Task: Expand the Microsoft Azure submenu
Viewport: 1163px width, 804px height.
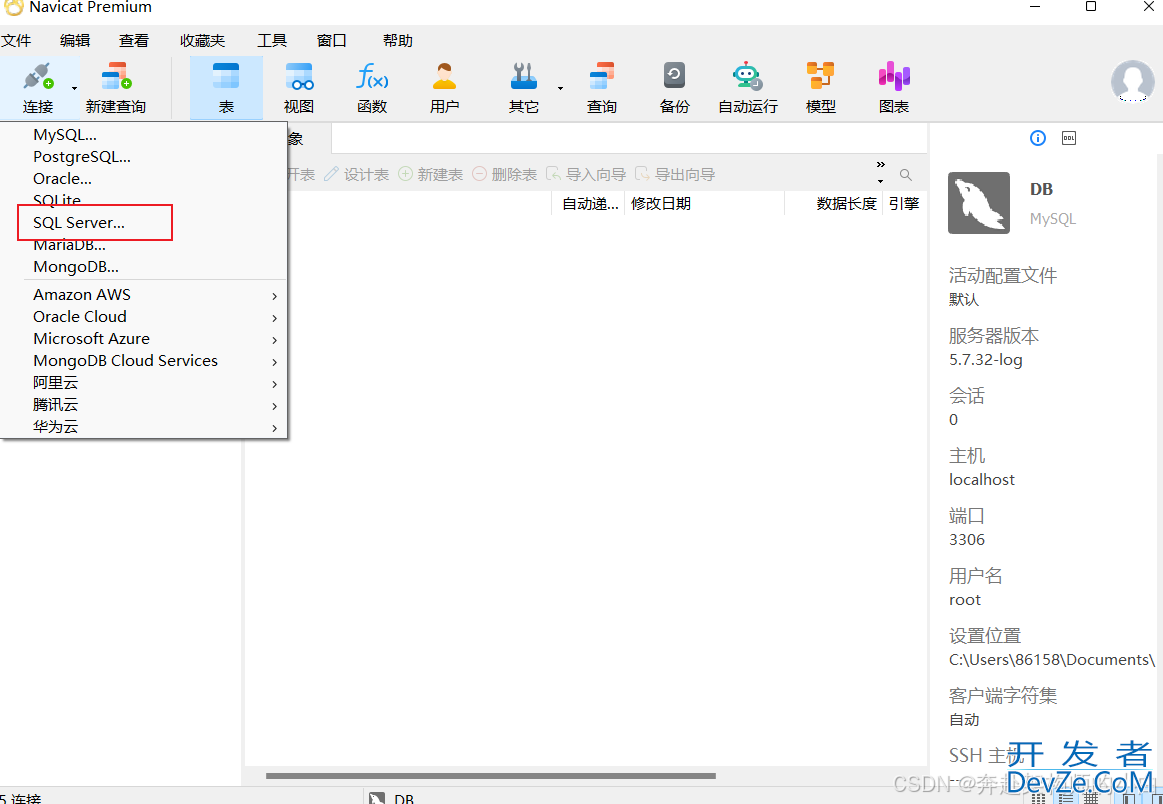Action: click(145, 339)
